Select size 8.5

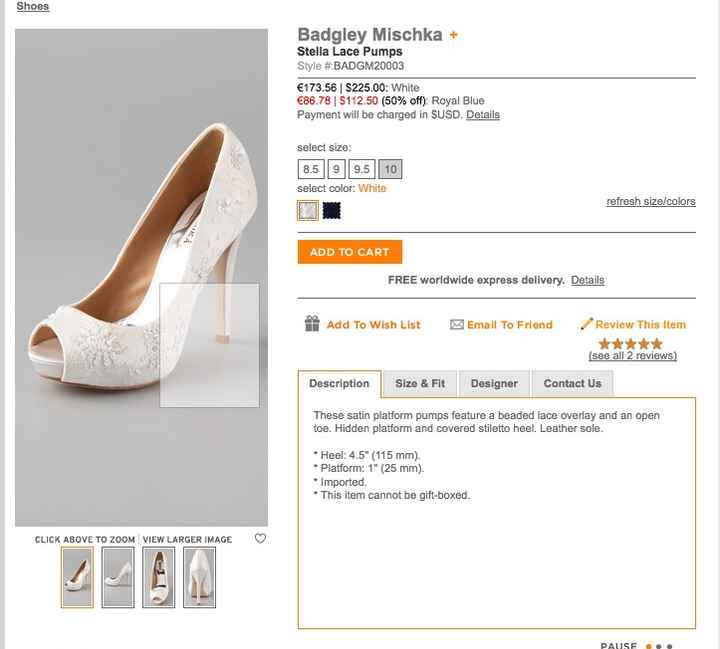coord(311,169)
